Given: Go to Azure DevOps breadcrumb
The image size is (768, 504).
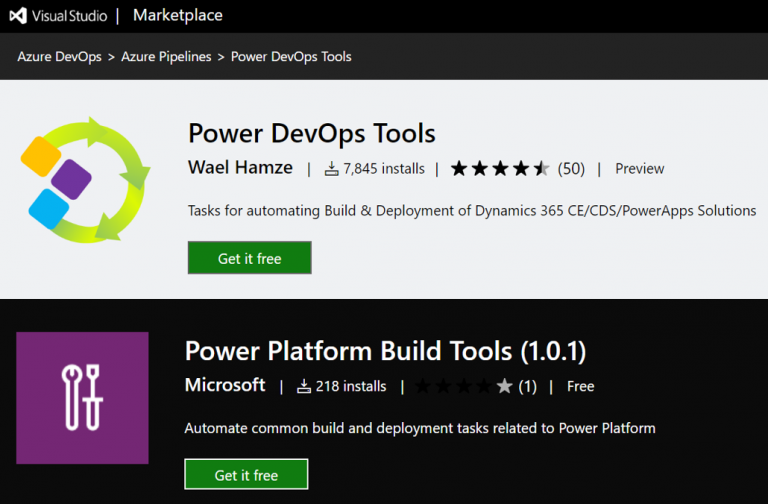Looking at the screenshot, I should tap(59, 57).
